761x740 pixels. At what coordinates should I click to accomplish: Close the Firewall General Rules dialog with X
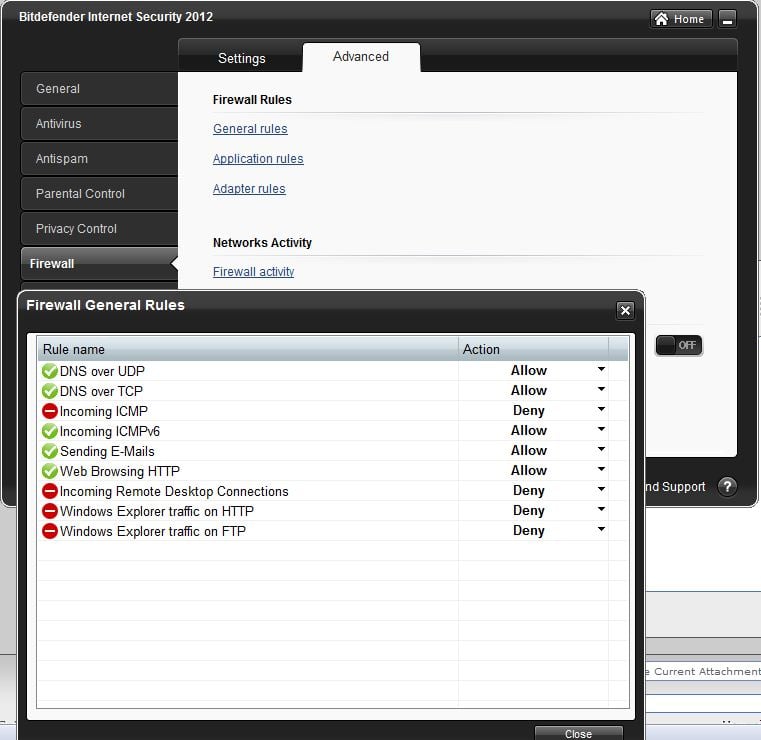tap(625, 310)
